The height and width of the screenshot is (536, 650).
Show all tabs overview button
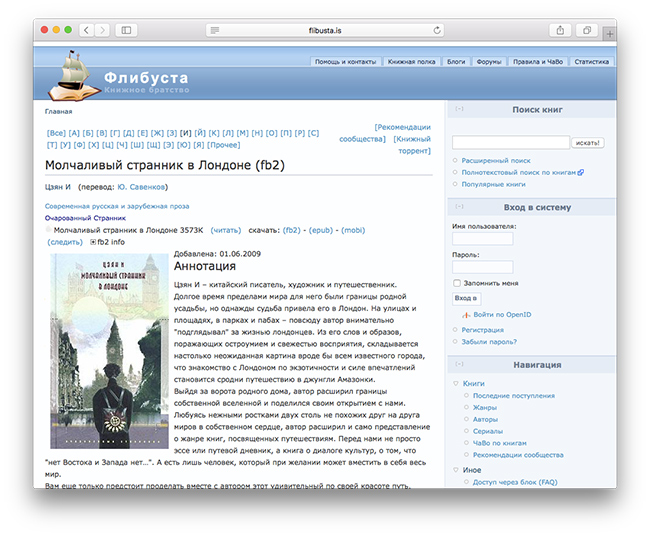(x=587, y=30)
